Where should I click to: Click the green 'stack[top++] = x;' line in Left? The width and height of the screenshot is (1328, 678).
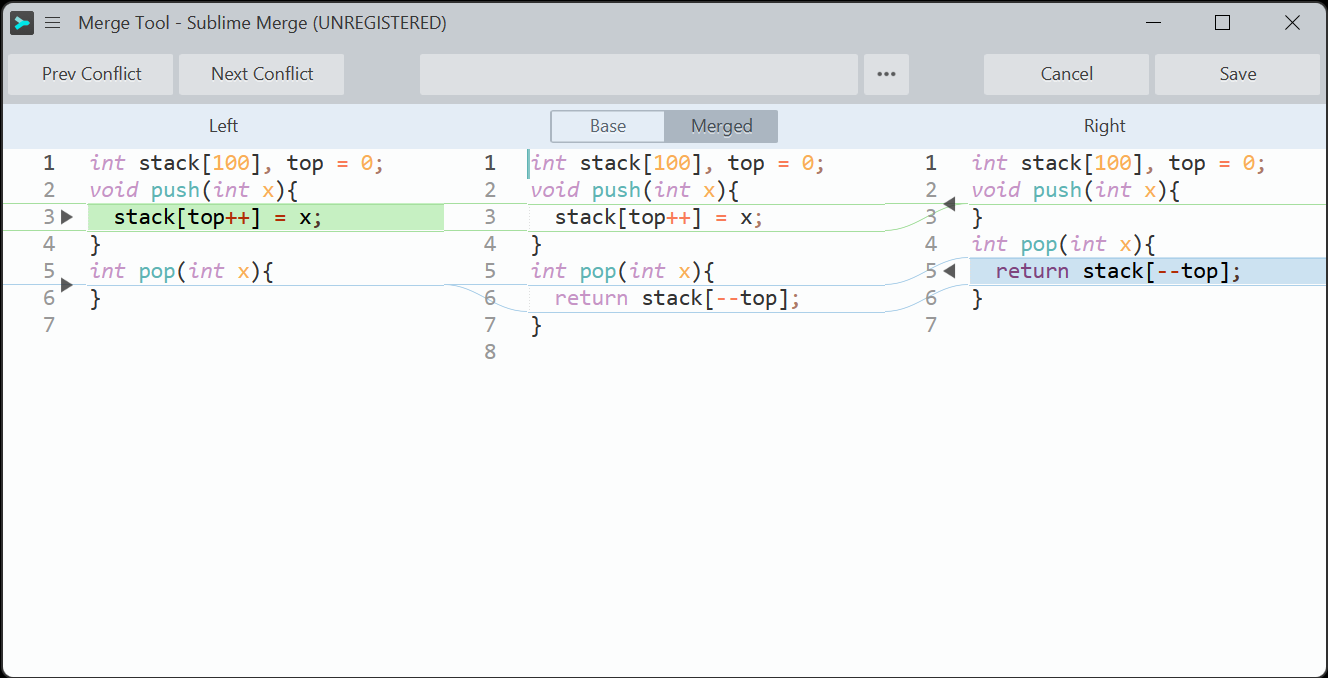pos(266,217)
